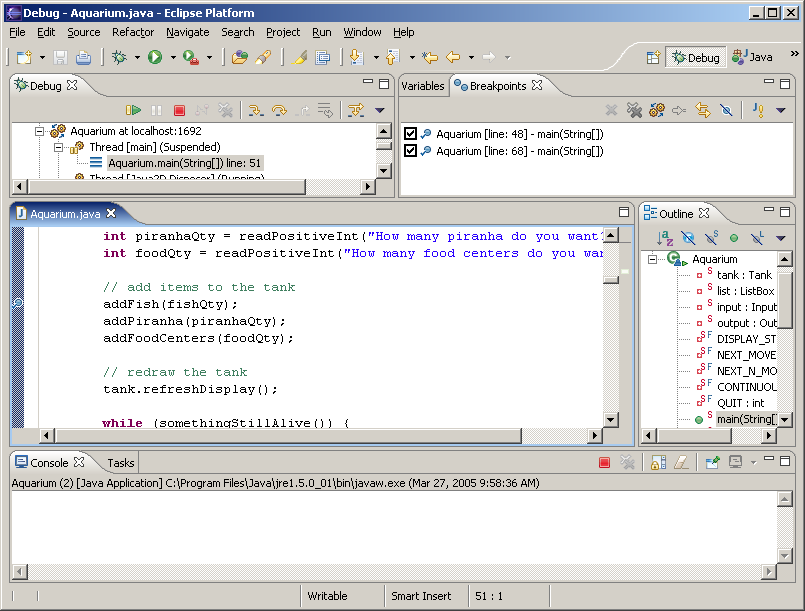Viewport: 805px width, 611px height.
Task: Click the Step Over icon in Debug toolbar
Action: (279, 111)
